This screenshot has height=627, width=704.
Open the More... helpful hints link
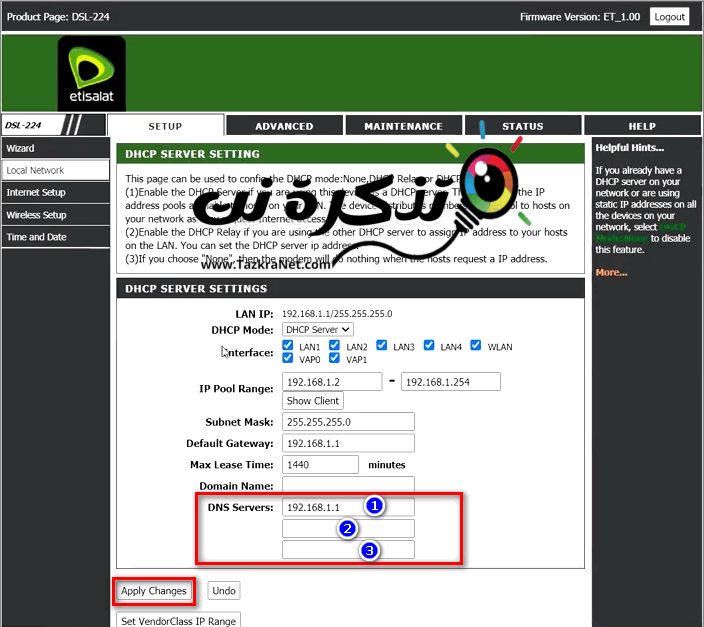[x=611, y=272]
